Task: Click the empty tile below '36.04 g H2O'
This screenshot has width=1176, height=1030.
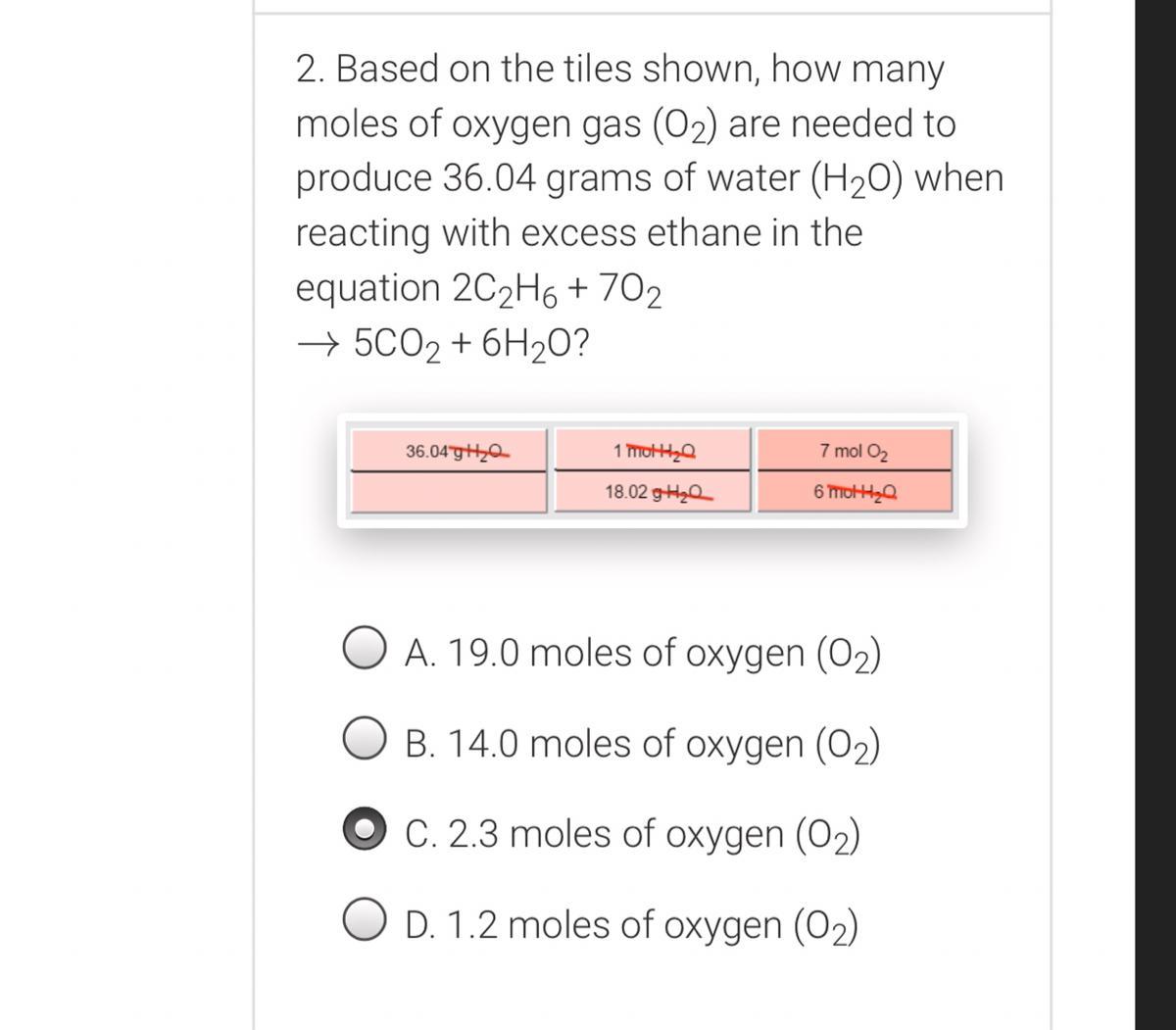Action: pyautogui.click(x=449, y=492)
